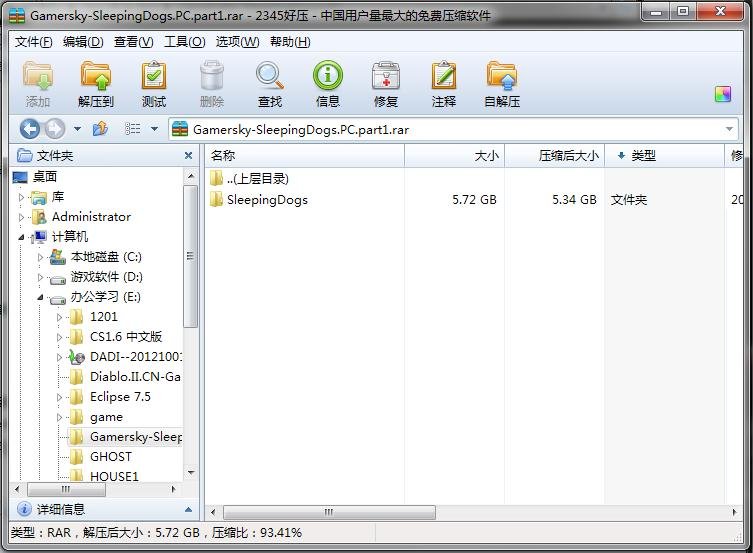The height and width of the screenshot is (553, 753).
Task: Open the 编辑(D) menu
Action: tap(83, 42)
